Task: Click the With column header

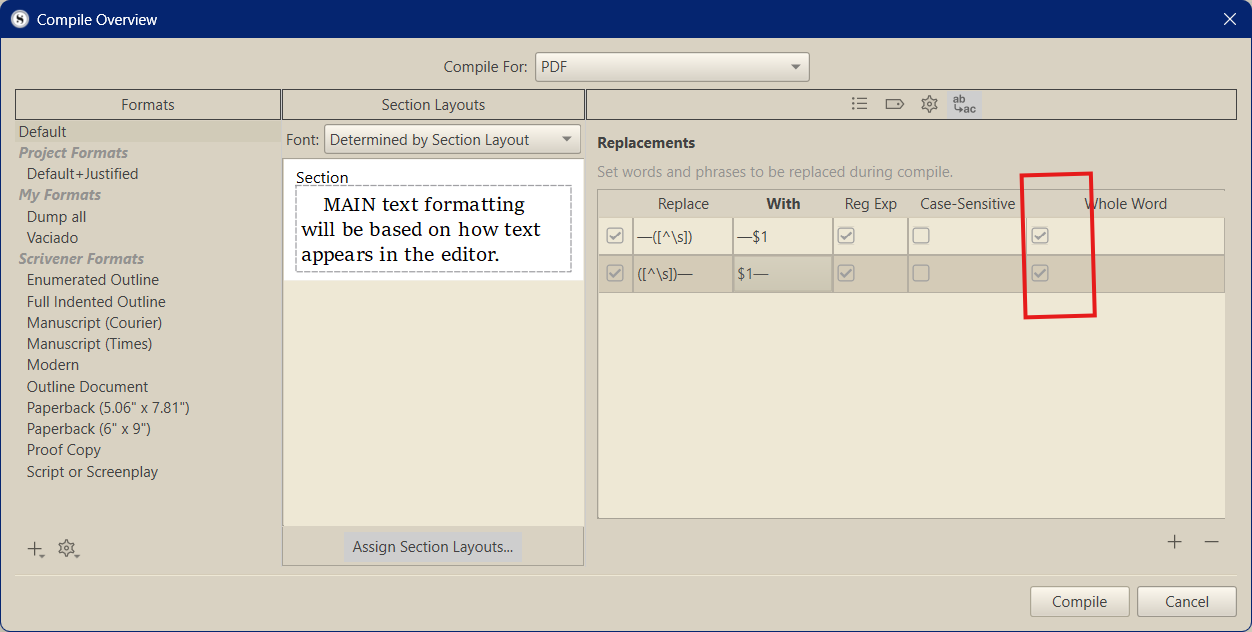Action: 783,203
